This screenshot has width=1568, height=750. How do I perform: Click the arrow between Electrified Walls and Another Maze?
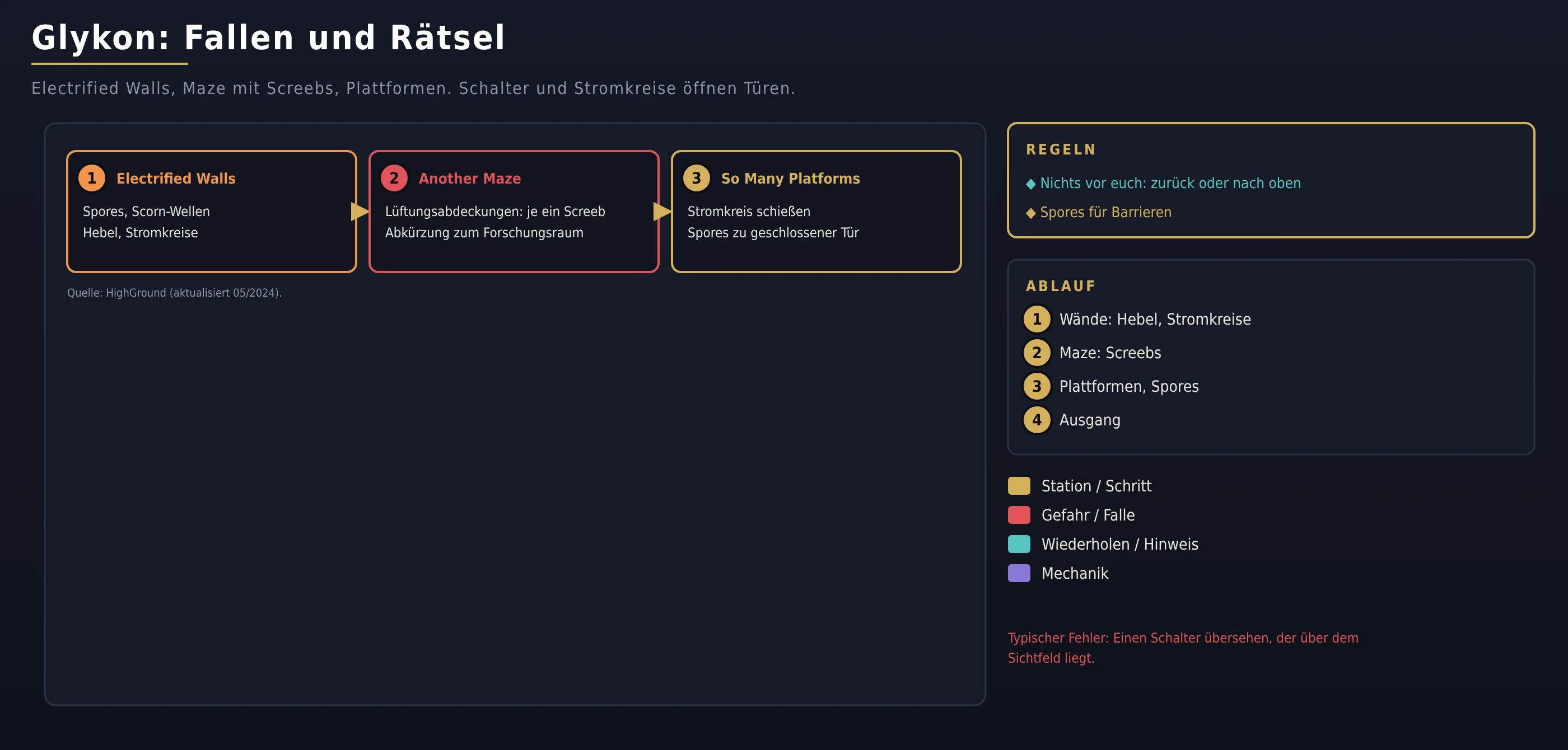360,212
